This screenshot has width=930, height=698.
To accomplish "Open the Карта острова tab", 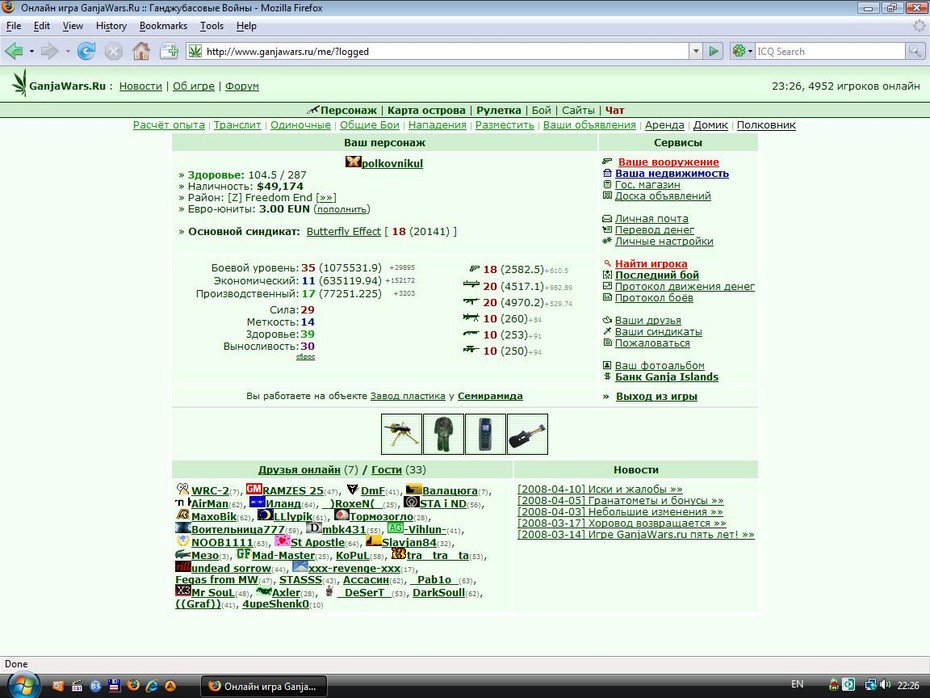I will pos(426,110).
